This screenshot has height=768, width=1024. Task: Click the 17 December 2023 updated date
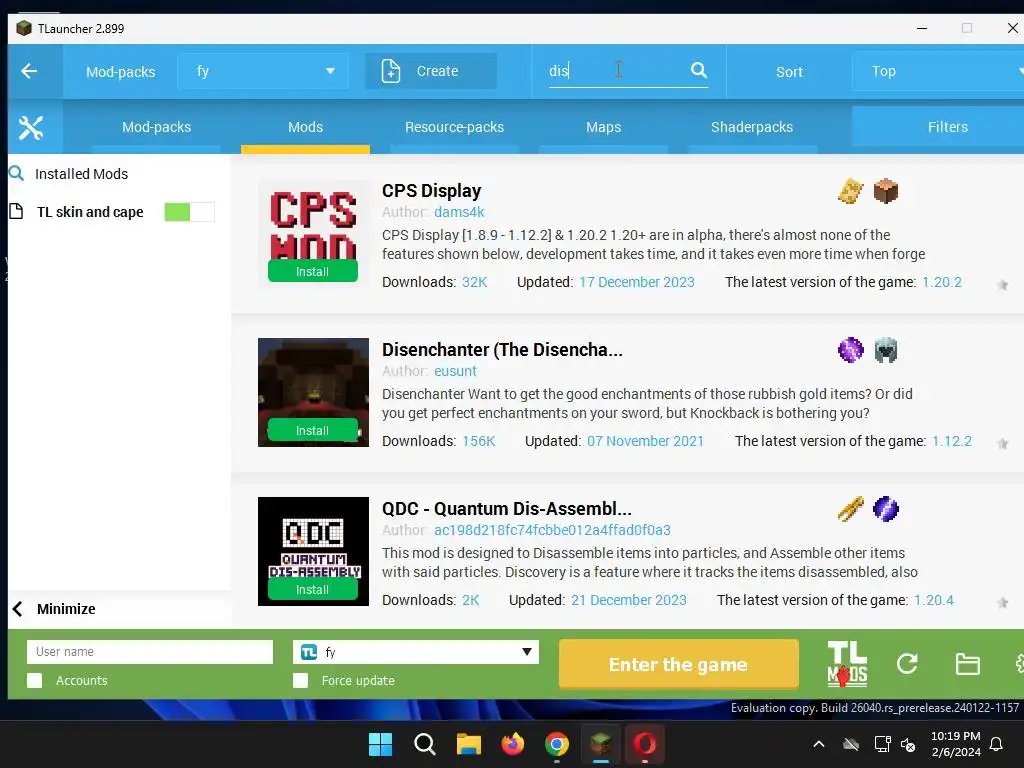click(x=637, y=282)
